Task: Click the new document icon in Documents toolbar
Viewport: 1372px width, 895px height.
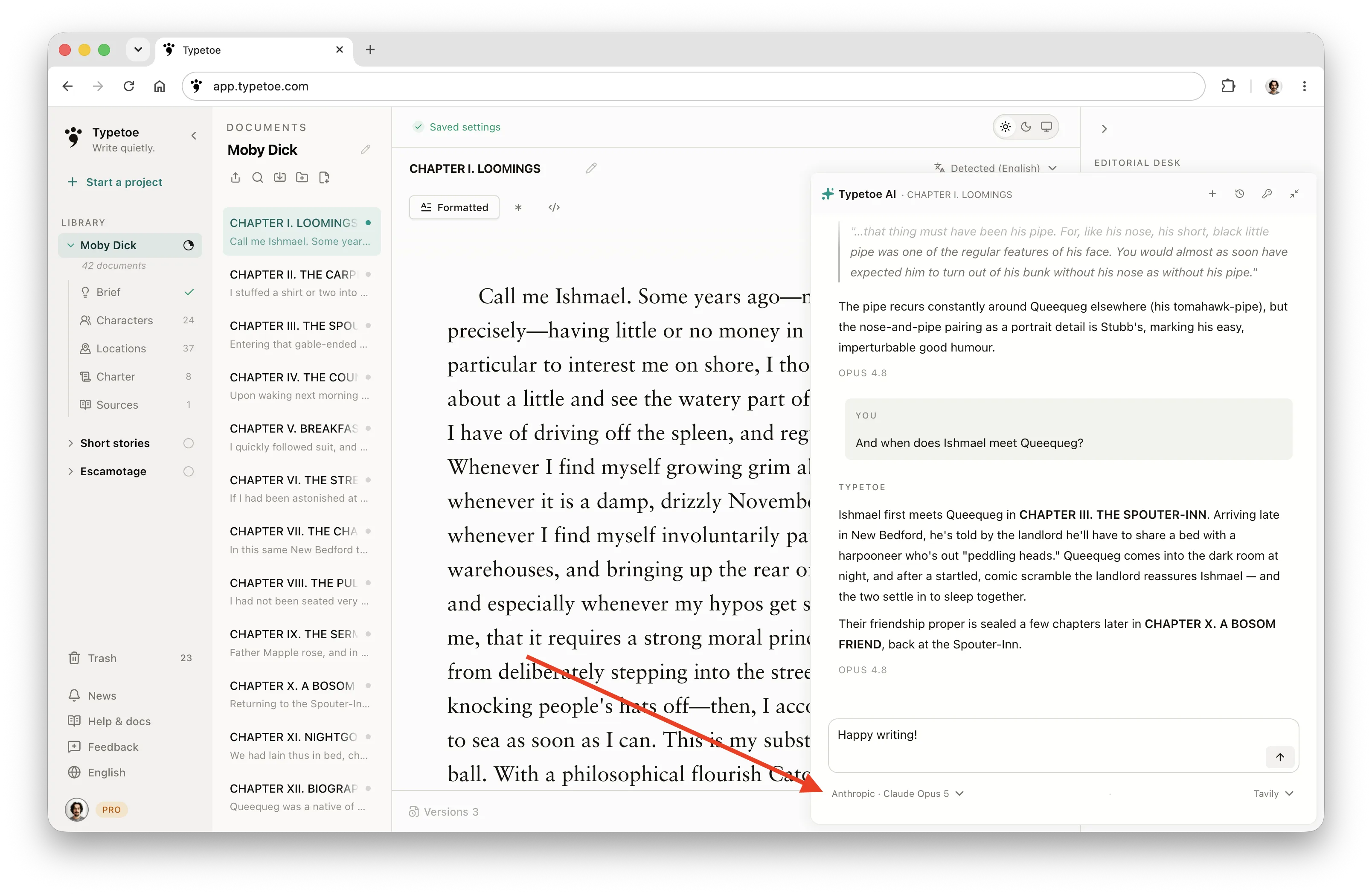Action: (324, 177)
